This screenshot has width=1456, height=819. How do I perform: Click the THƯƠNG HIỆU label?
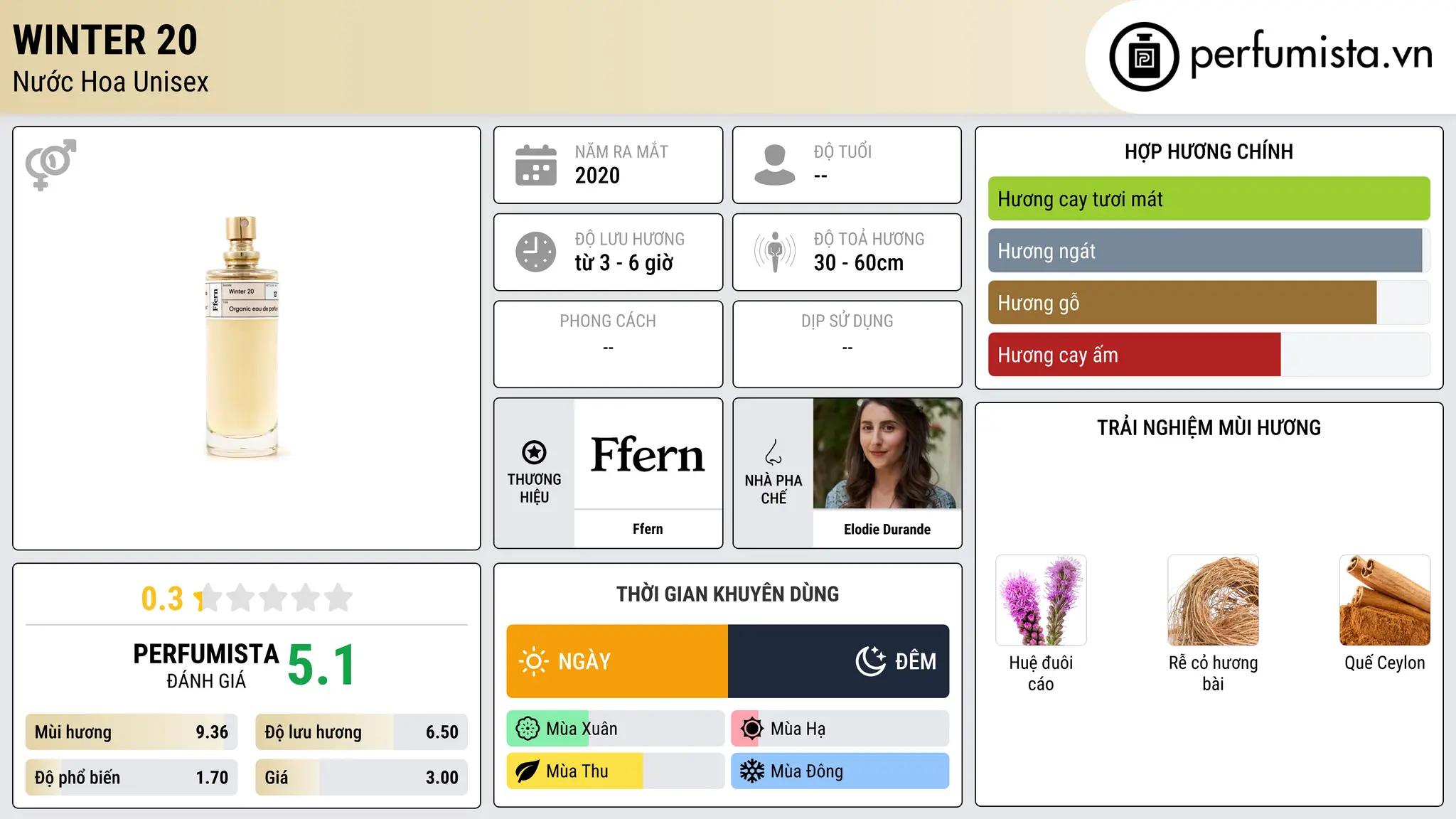(x=534, y=488)
